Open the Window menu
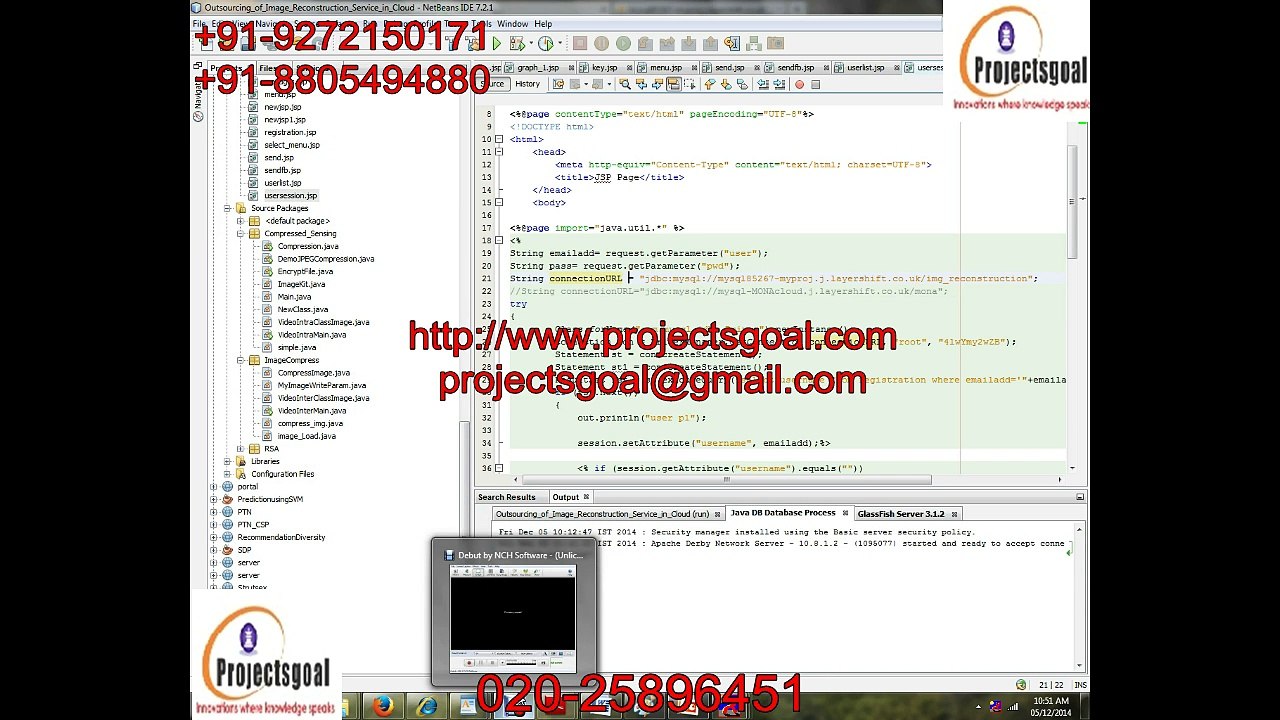 point(512,24)
